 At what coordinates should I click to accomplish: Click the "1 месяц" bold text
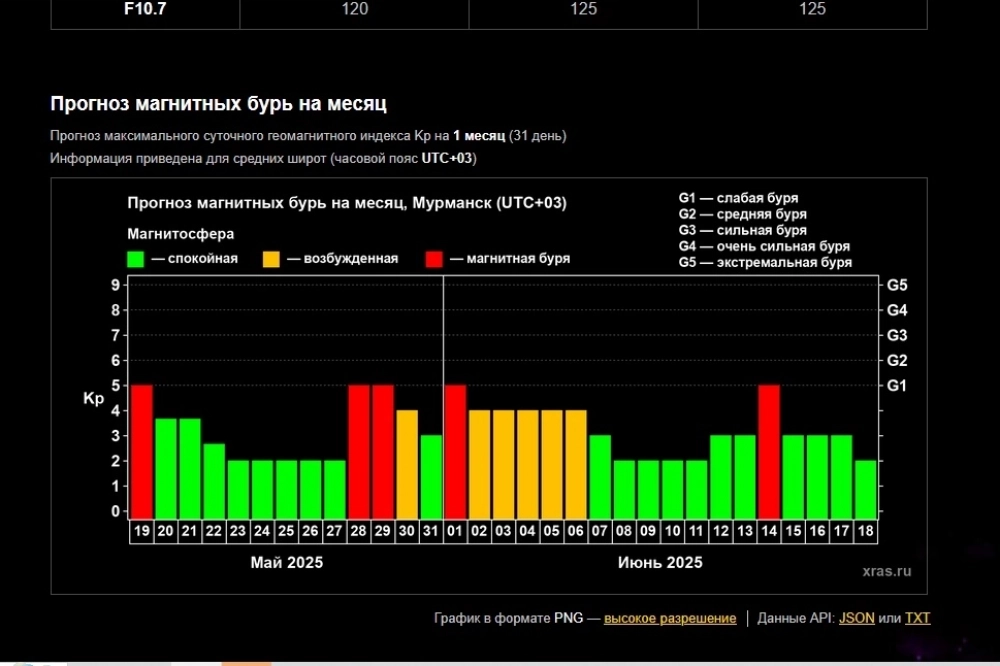click(x=479, y=136)
